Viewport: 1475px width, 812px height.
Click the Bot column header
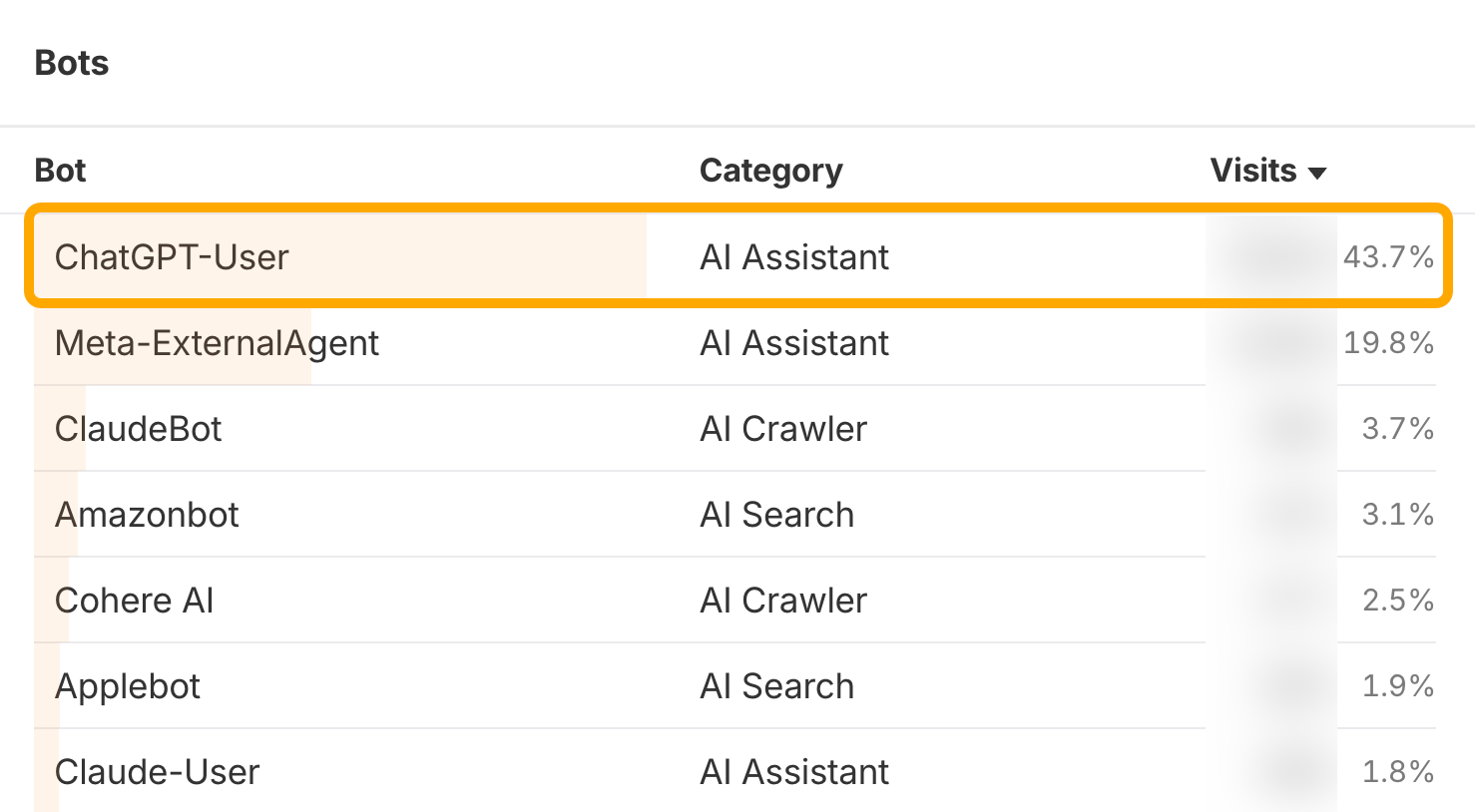[x=60, y=171]
